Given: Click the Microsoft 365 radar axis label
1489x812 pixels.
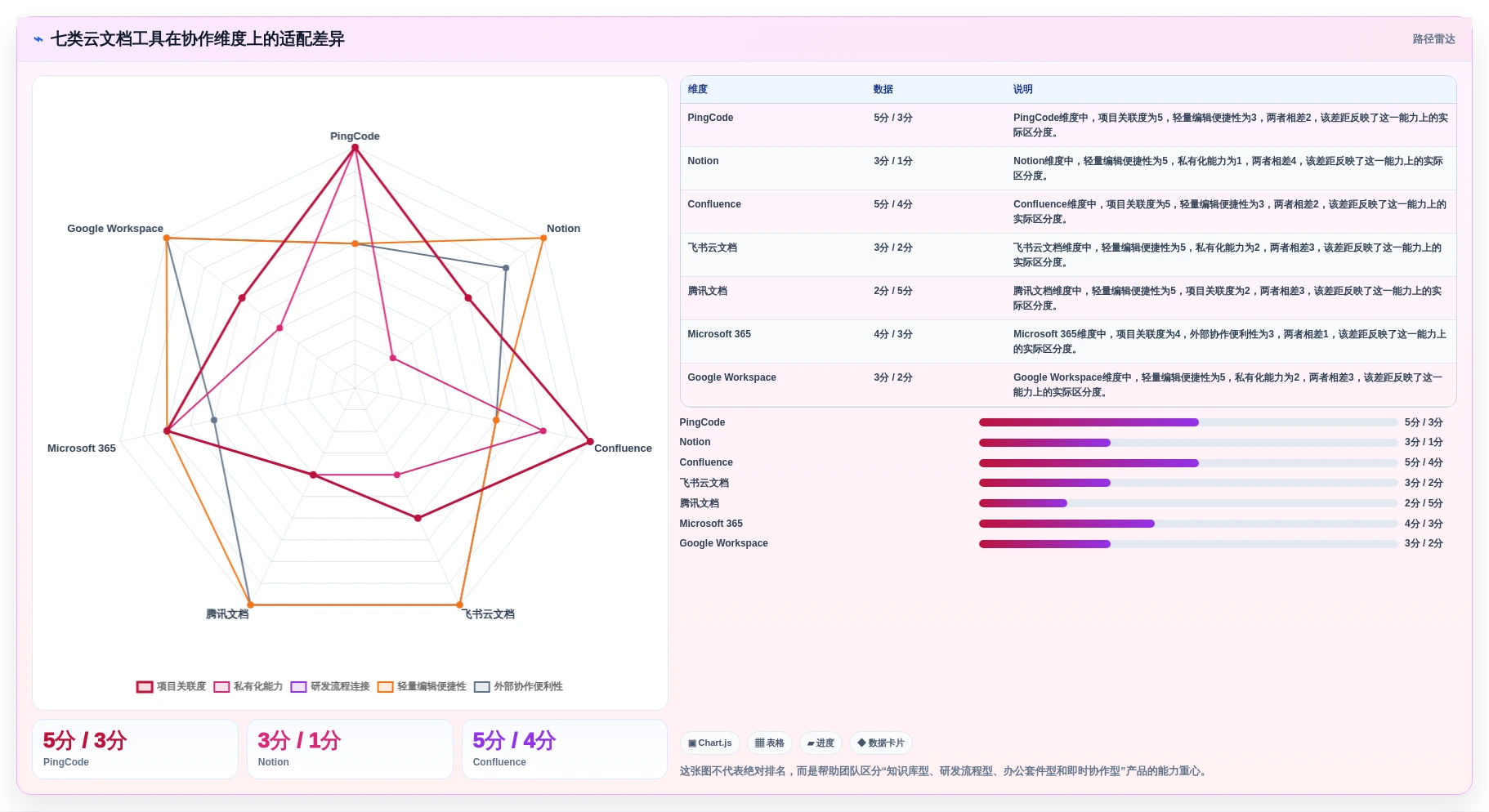Looking at the screenshot, I should tap(82, 448).
